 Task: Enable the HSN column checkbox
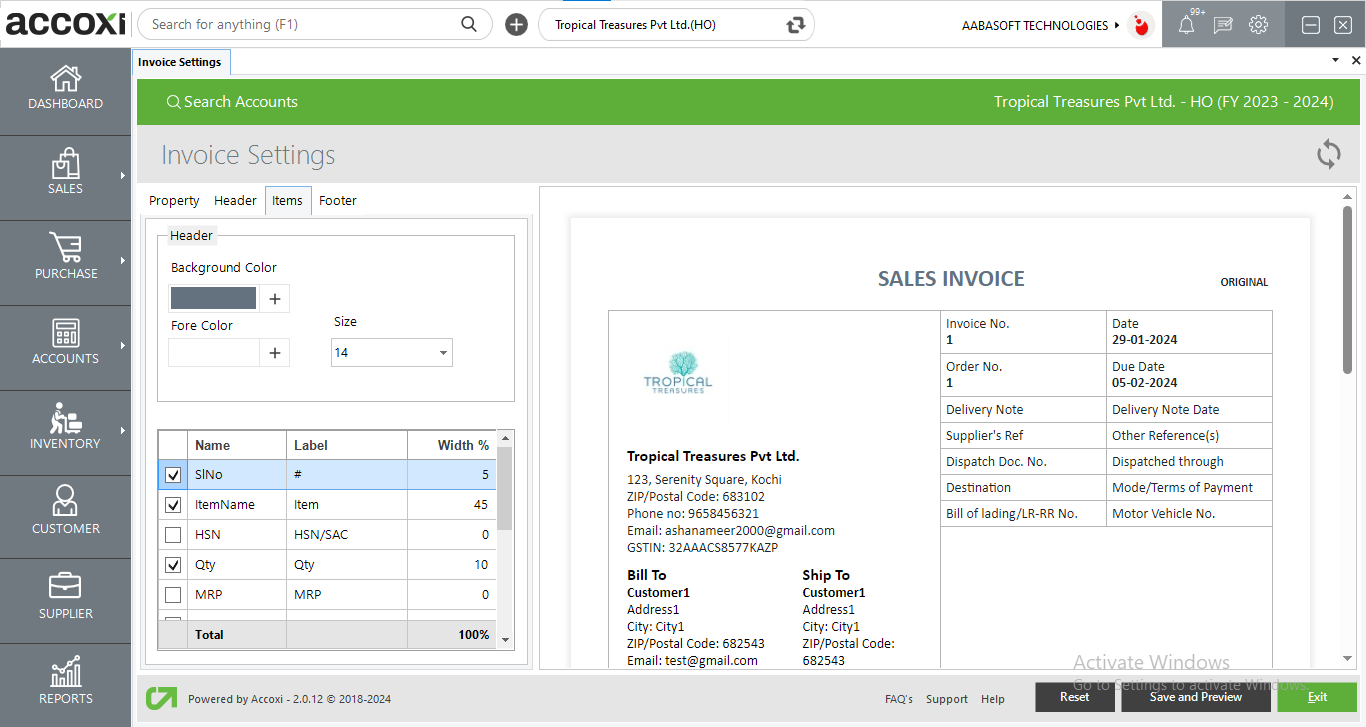pyautogui.click(x=173, y=535)
